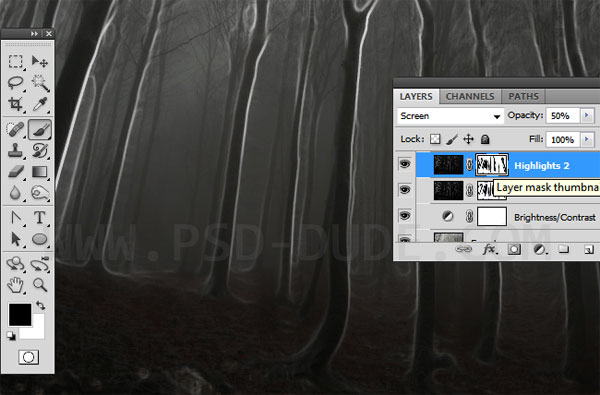Select the Brush tool
600x395 pixels.
pyautogui.click(x=40, y=129)
